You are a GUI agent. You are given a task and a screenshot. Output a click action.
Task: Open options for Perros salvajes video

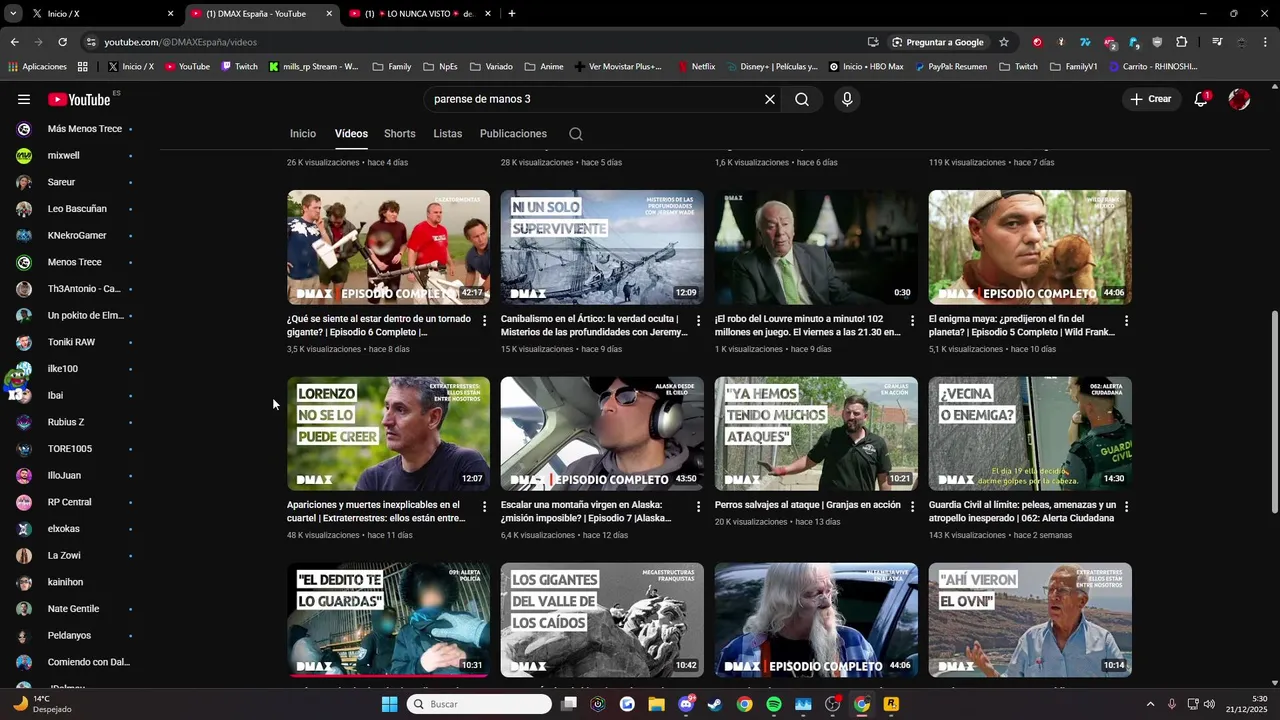pos(912,507)
